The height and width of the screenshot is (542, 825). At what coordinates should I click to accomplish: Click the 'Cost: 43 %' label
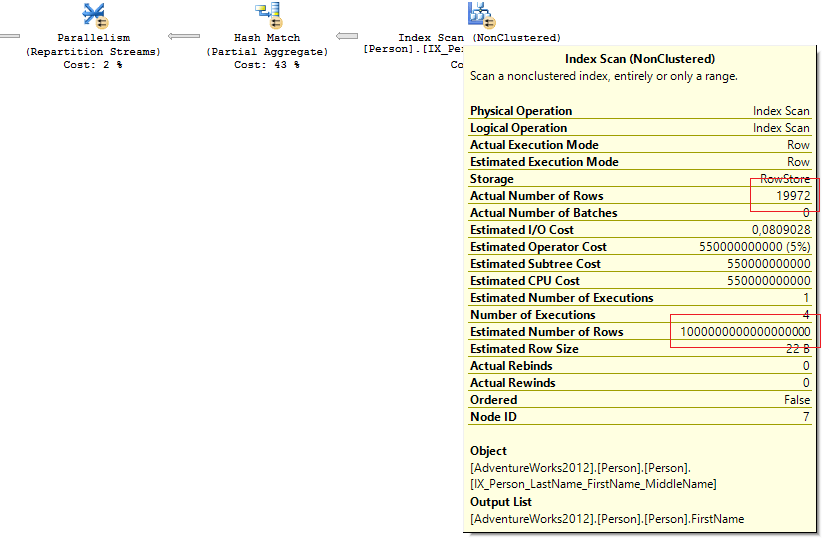tap(267, 65)
